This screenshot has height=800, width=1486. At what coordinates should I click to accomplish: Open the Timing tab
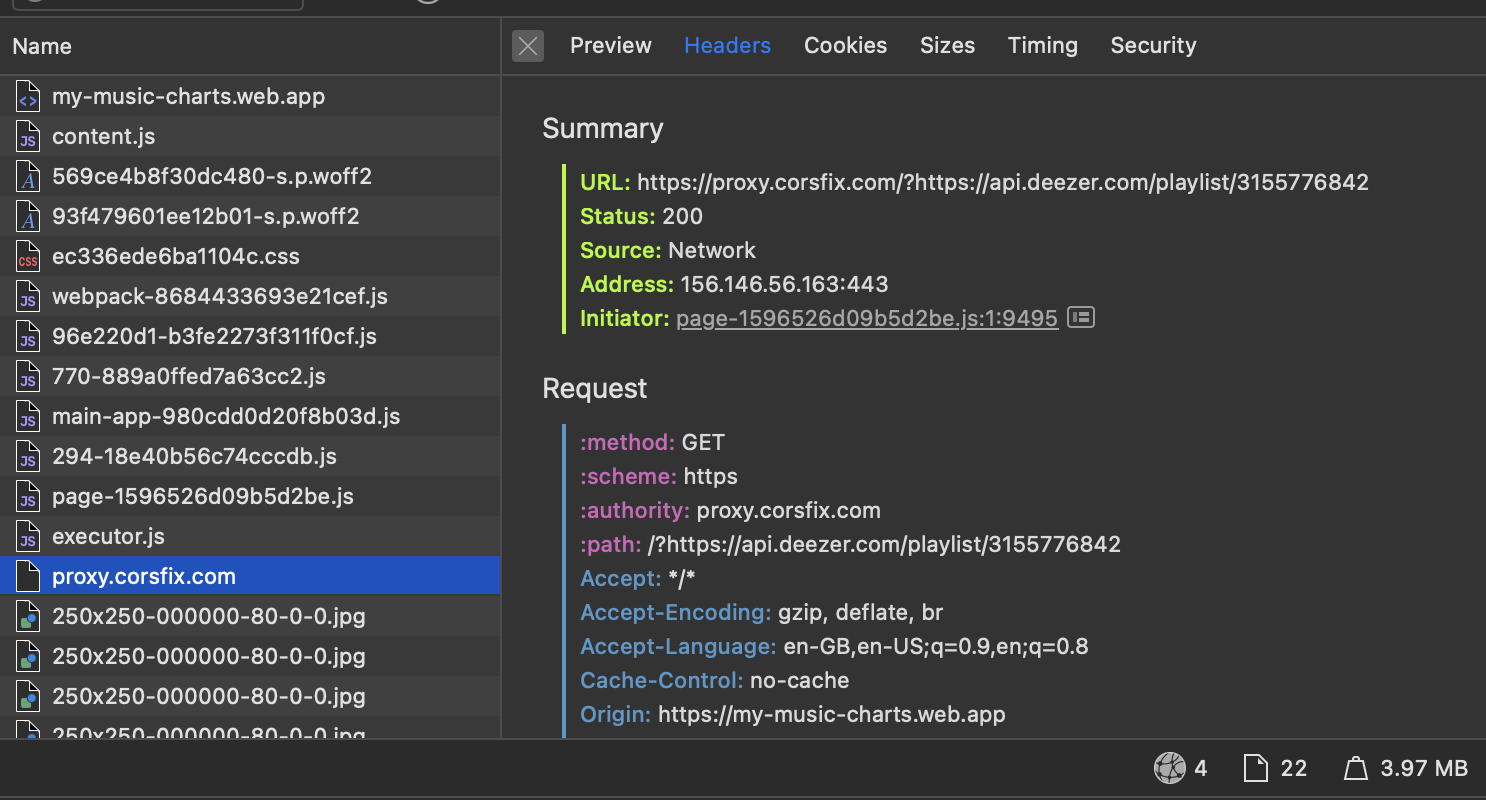coord(1042,46)
